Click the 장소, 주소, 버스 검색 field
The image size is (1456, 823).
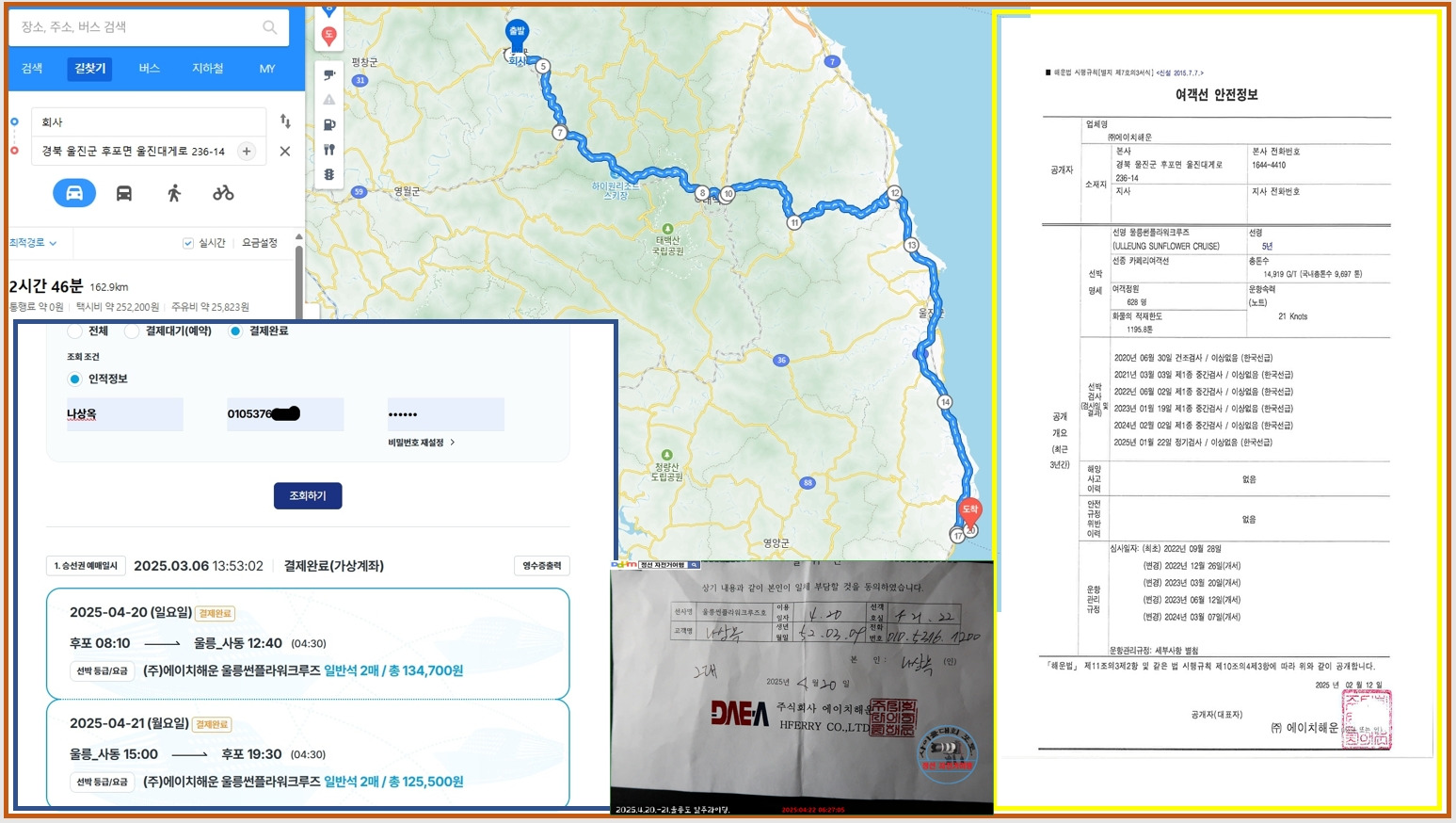136,27
